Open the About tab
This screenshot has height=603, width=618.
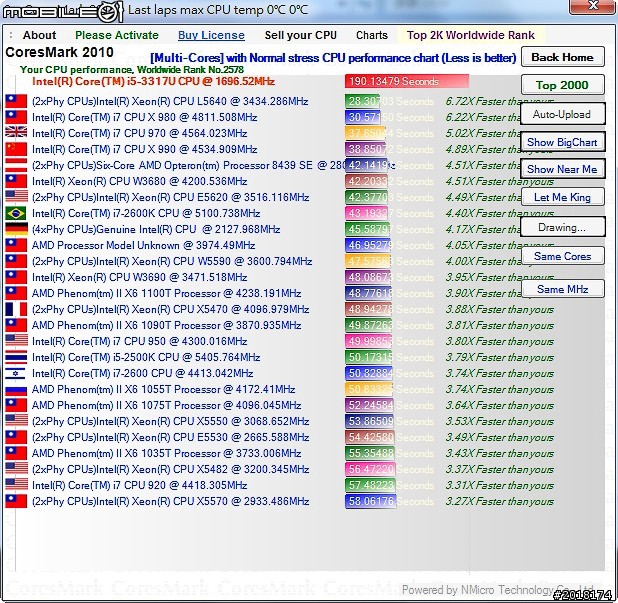click(x=39, y=35)
